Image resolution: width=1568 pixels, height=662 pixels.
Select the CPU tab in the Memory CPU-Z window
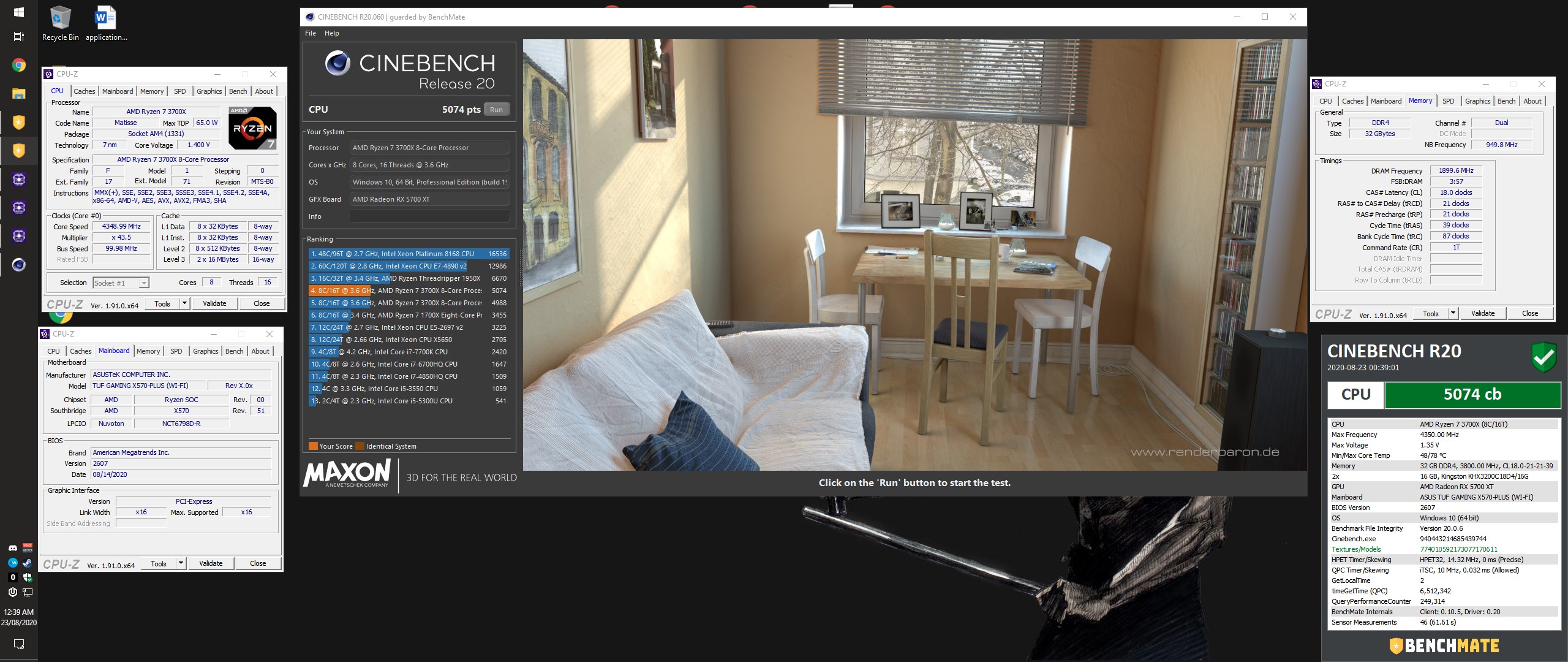coord(1325,101)
